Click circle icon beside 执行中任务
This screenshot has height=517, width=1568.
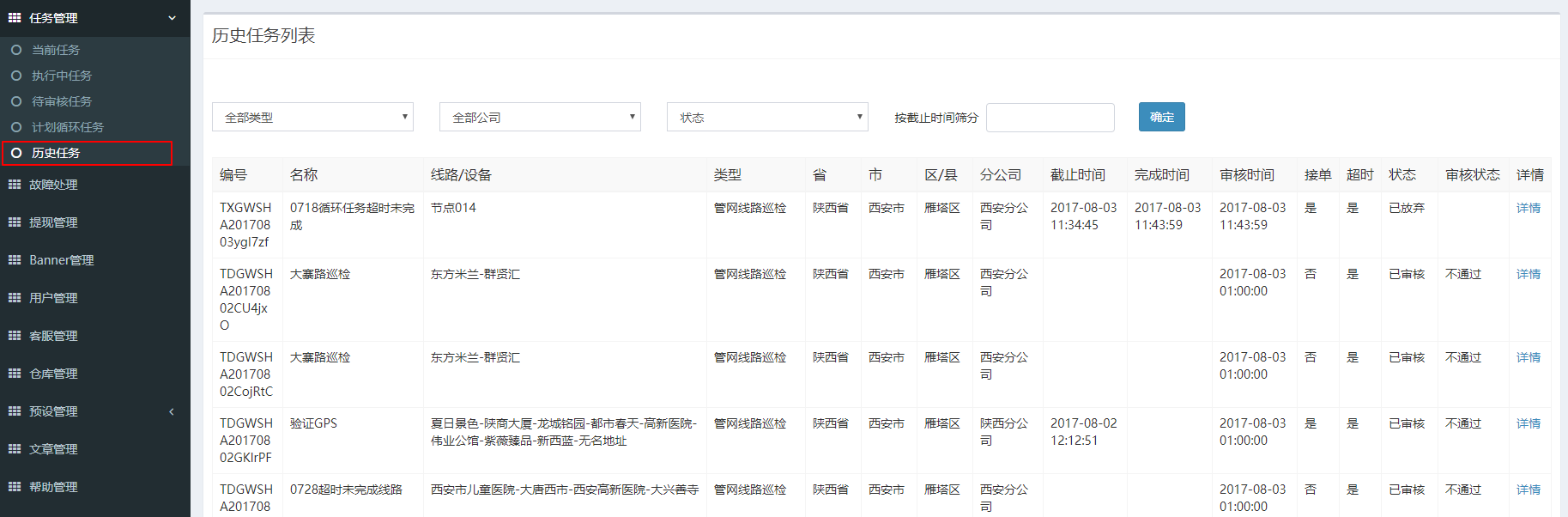coord(16,76)
